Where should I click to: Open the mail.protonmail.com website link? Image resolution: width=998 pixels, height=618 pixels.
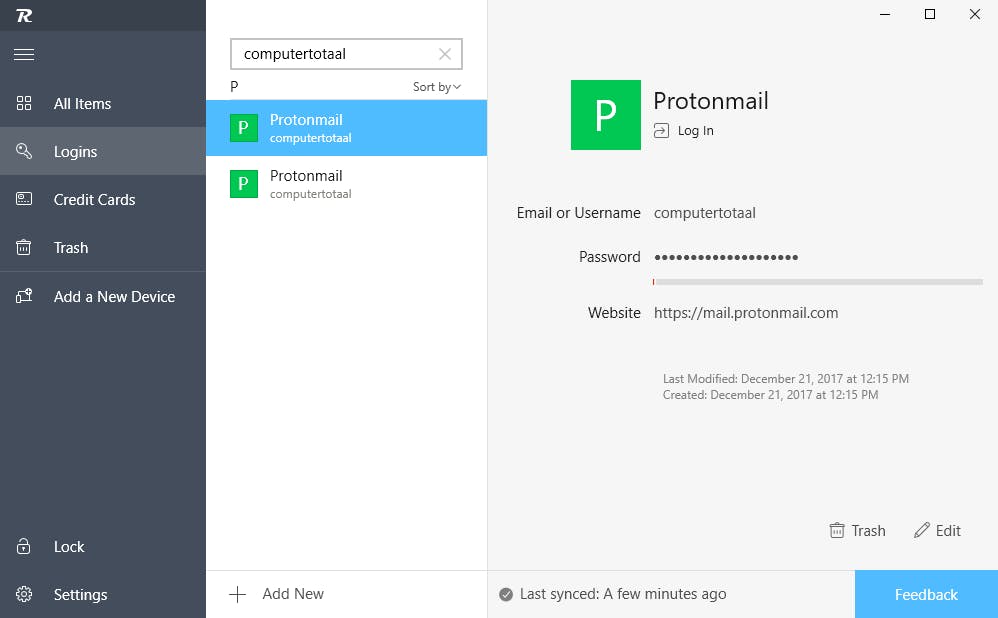tap(746, 313)
